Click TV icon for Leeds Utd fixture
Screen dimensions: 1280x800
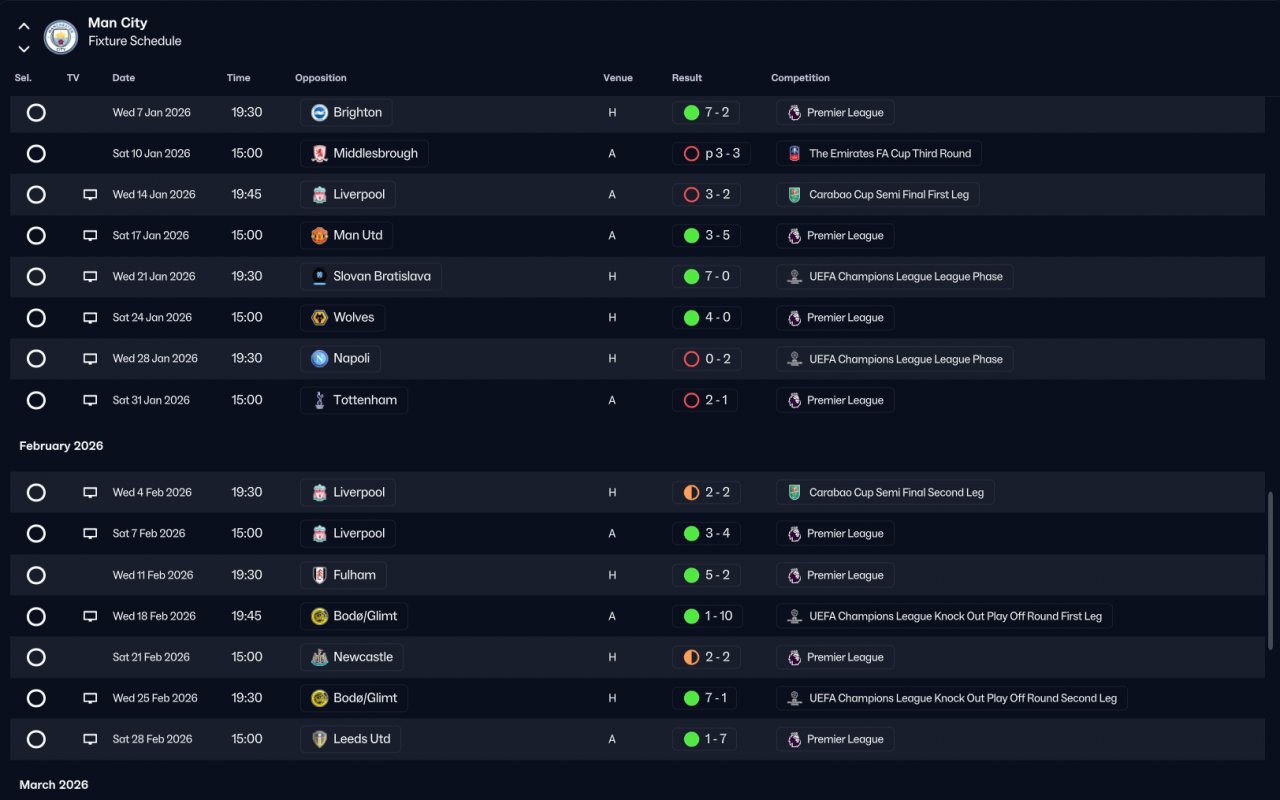[x=90, y=740]
